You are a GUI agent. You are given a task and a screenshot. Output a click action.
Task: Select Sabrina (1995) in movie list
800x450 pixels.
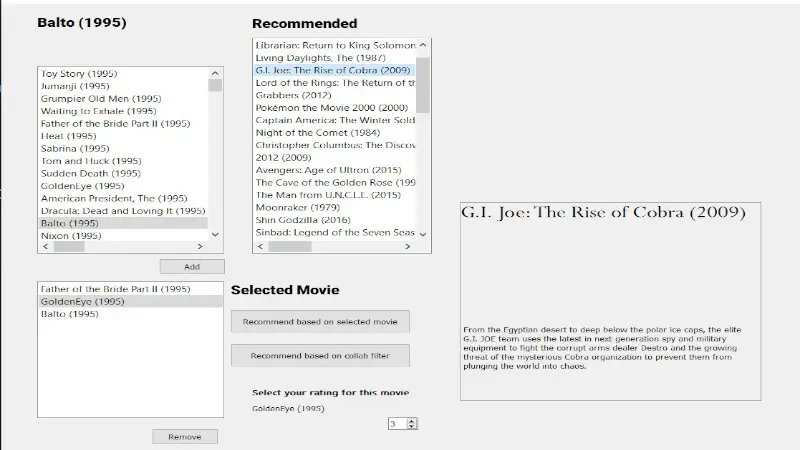pos(123,148)
